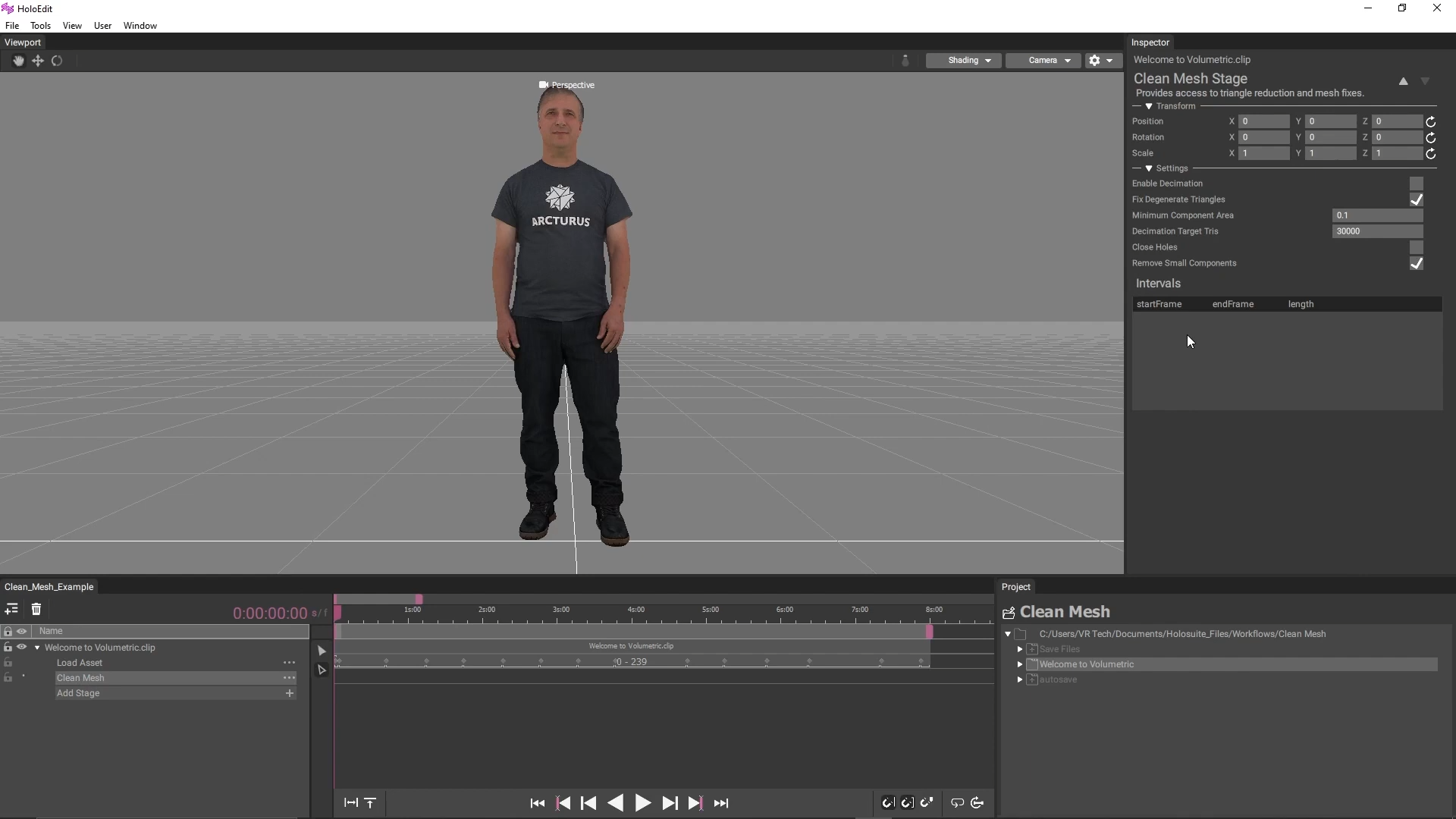
Task: Click the add track icon
Action: (11, 609)
